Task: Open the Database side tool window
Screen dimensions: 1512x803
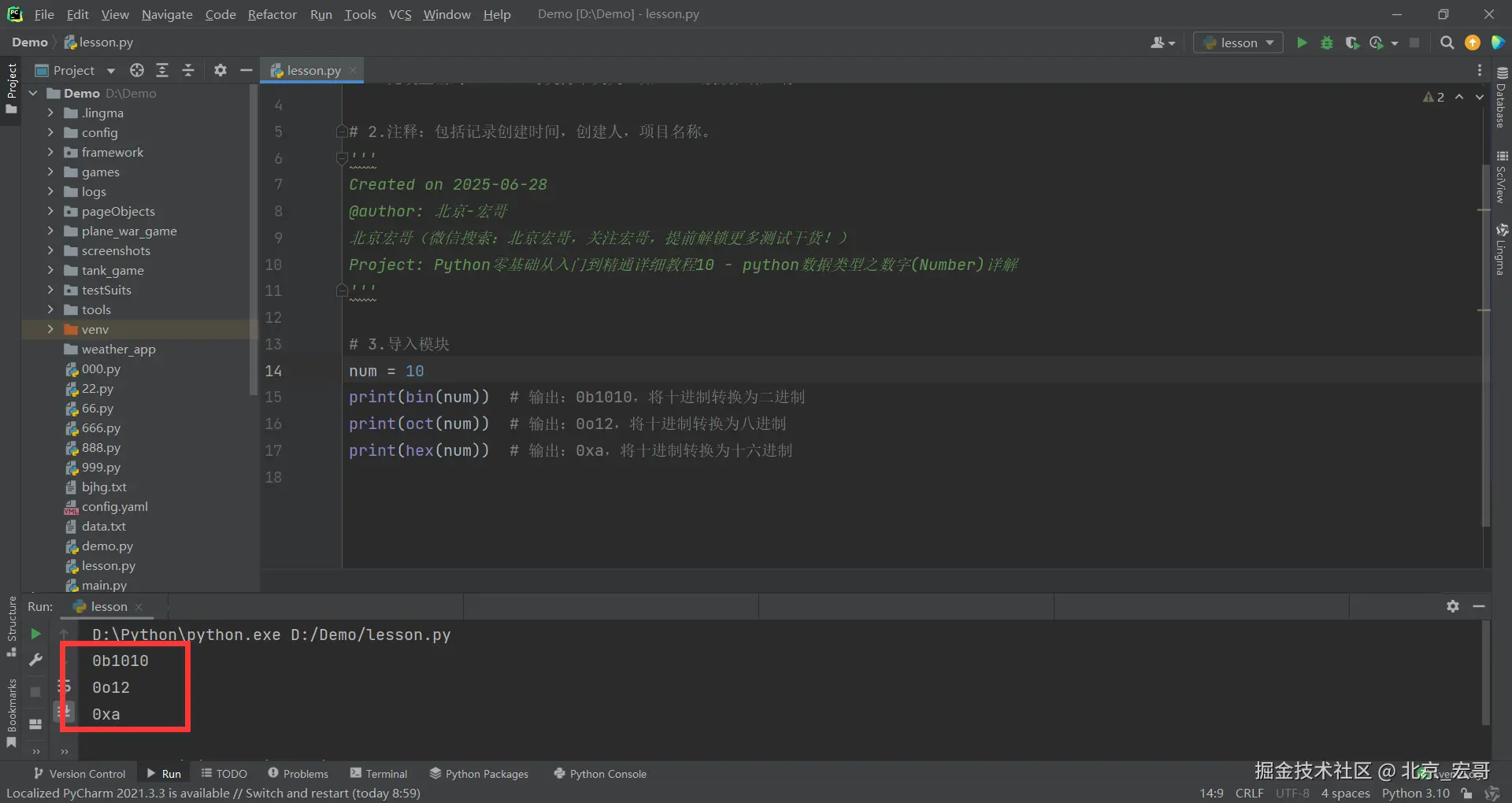Action: (x=1502, y=97)
